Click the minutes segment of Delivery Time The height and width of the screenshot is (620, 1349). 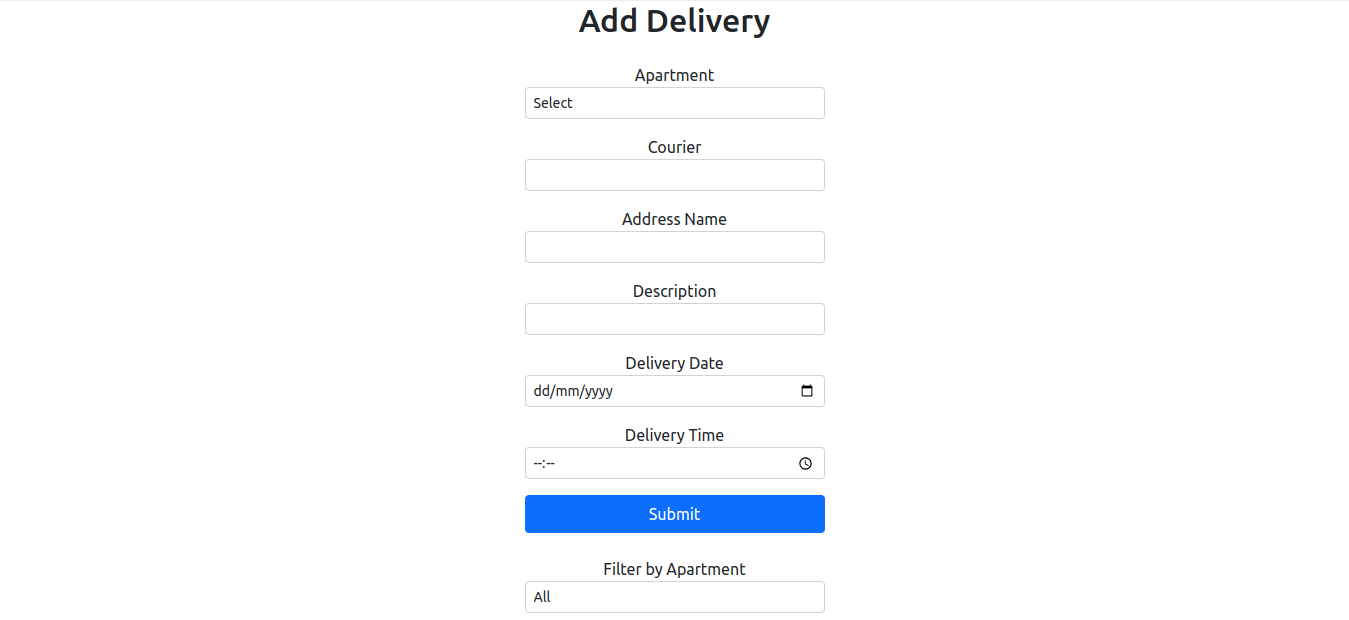tap(550, 463)
